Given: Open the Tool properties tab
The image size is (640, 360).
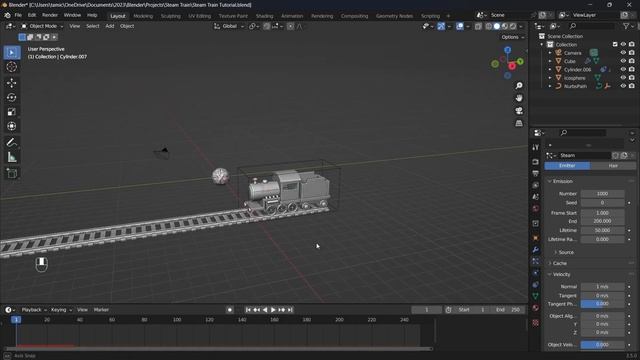Looking at the screenshot, I should pyautogui.click(x=536, y=147).
